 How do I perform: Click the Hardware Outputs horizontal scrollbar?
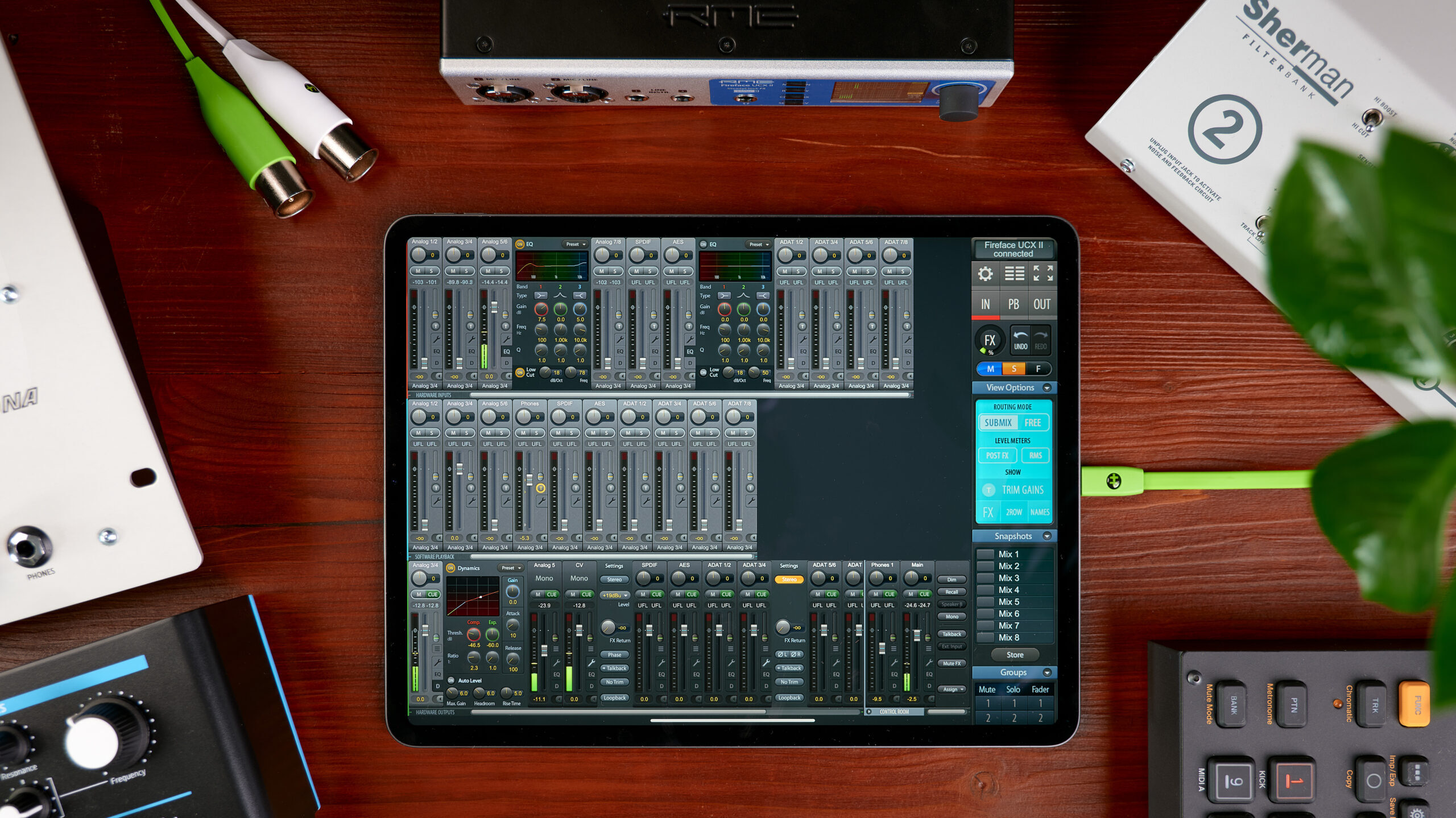618,712
